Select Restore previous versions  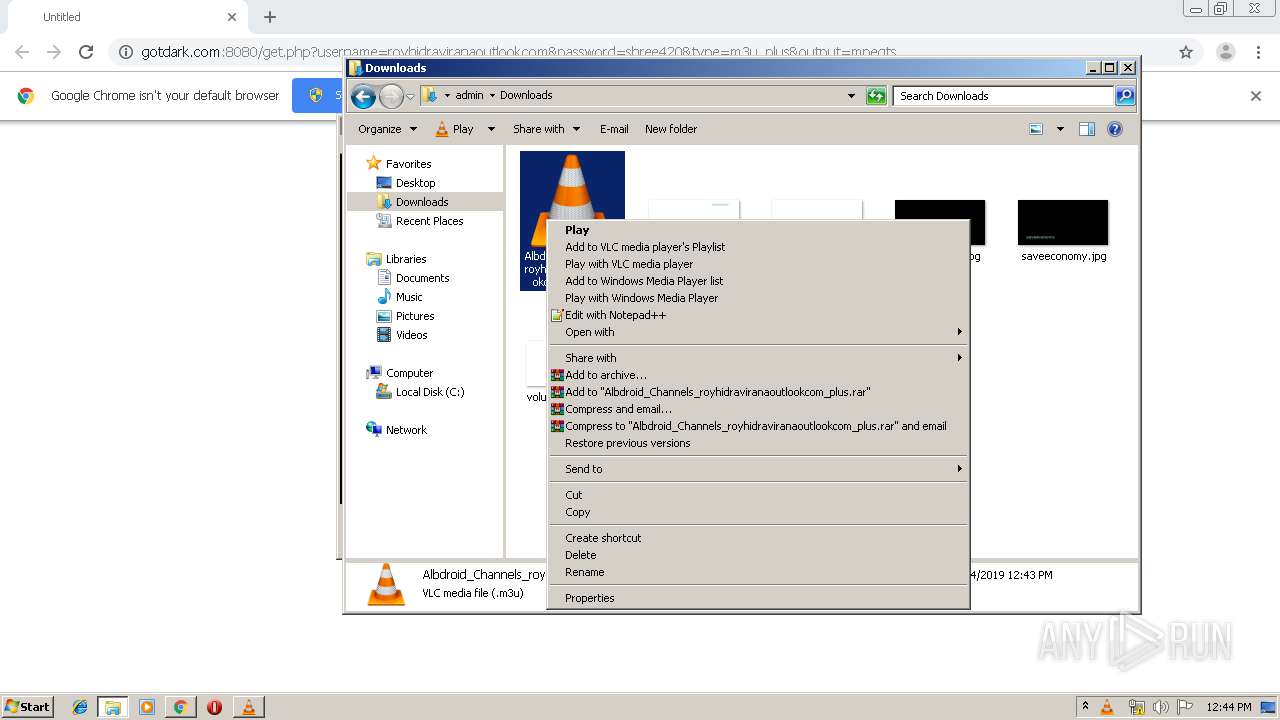click(x=757, y=443)
